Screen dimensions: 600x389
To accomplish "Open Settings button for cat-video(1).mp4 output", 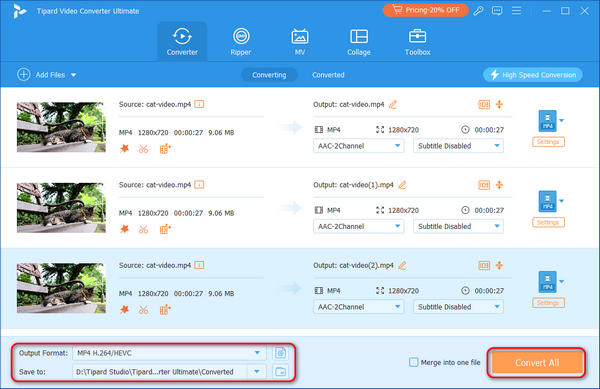I will tap(548, 222).
